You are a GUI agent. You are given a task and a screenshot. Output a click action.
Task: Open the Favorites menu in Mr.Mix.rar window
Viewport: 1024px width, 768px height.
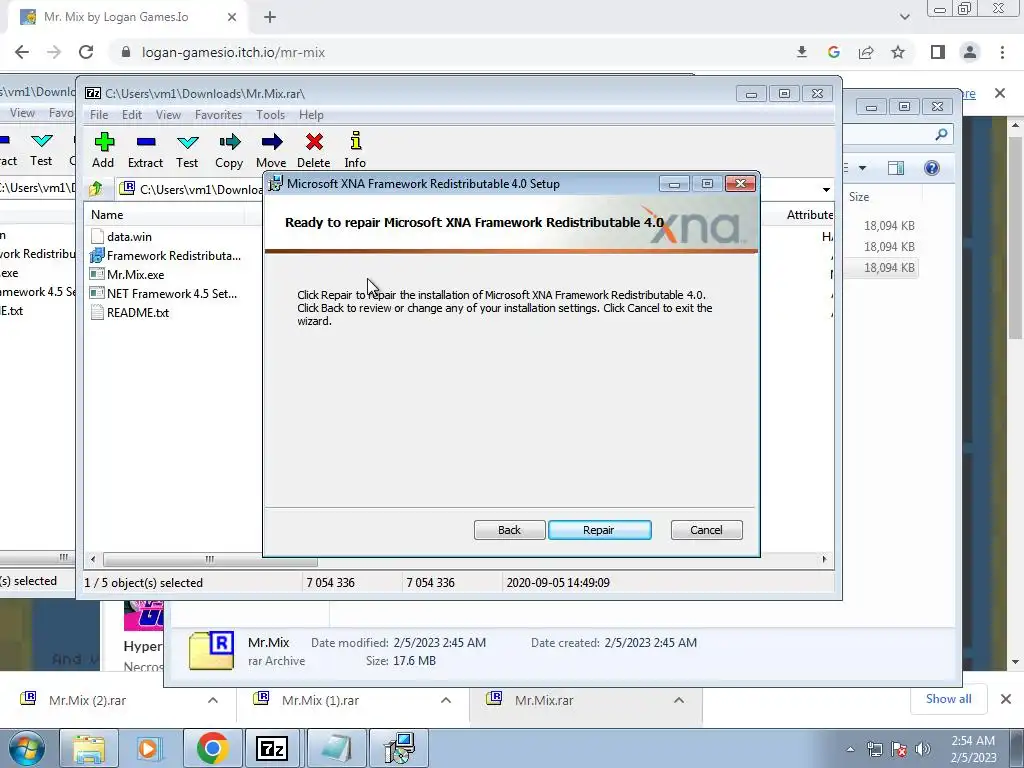pyautogui.click(x=218, y=115)
